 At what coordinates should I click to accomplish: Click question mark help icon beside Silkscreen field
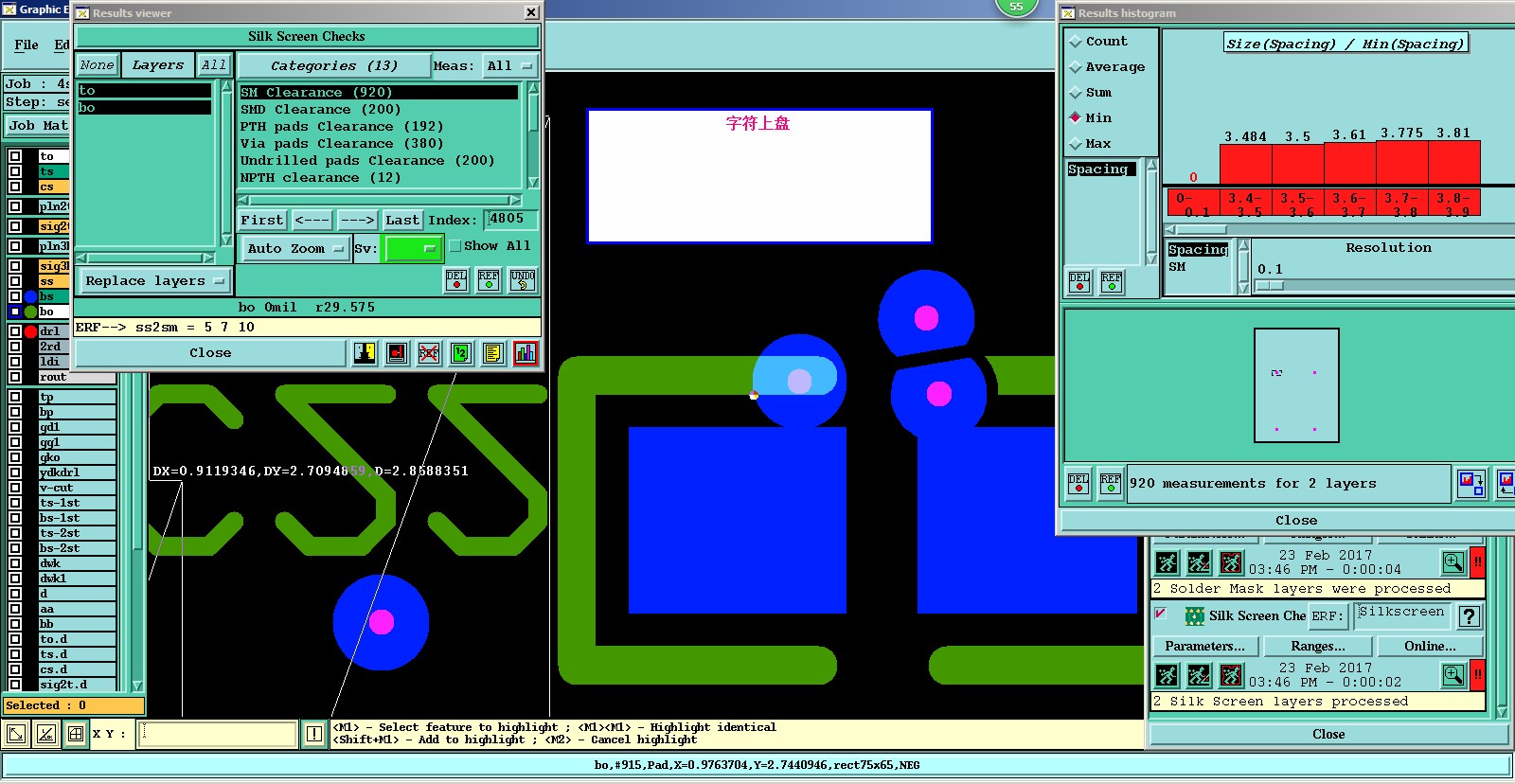tap(1469, 616)
